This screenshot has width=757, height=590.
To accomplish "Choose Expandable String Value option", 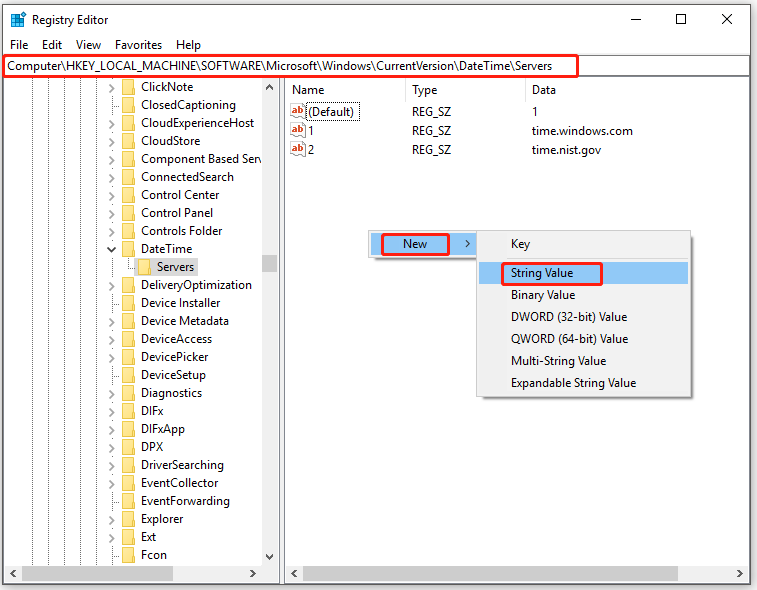I will [583, 383].
